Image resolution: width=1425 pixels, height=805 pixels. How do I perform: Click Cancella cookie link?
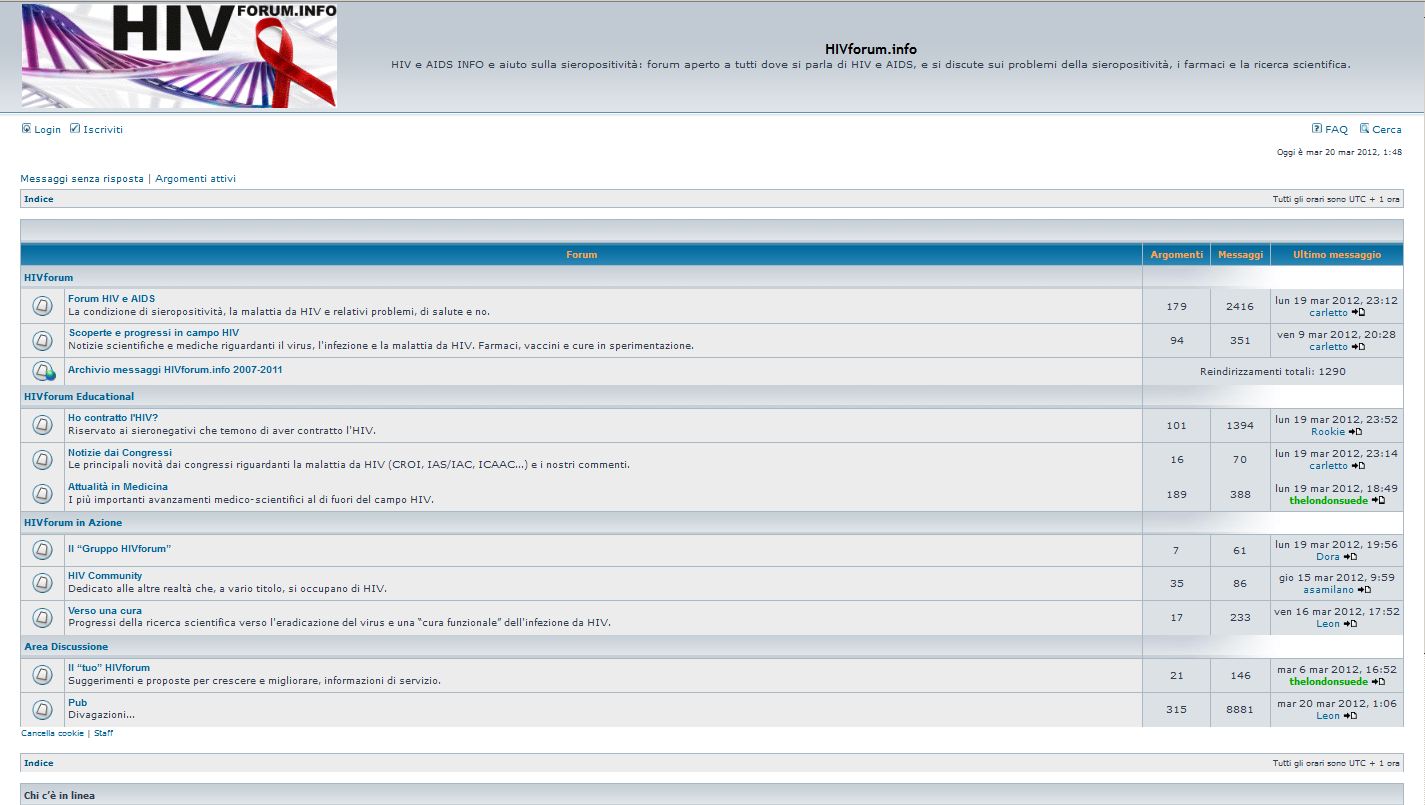pyautogui.click(x=52, y=733)
